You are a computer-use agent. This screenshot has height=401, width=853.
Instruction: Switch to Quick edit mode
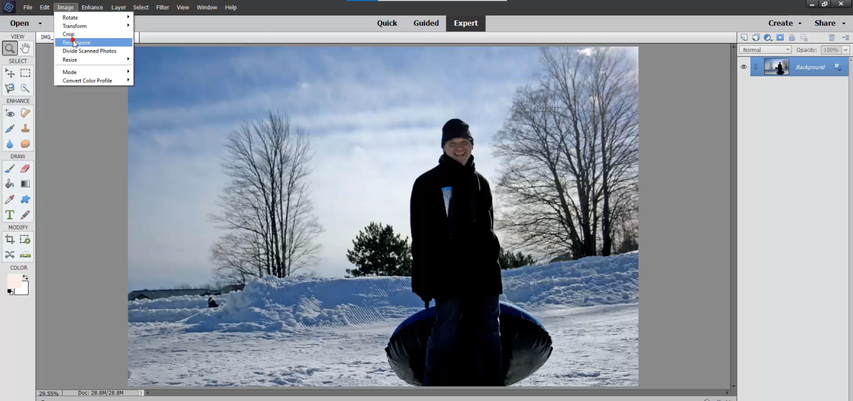pos(387,23)
